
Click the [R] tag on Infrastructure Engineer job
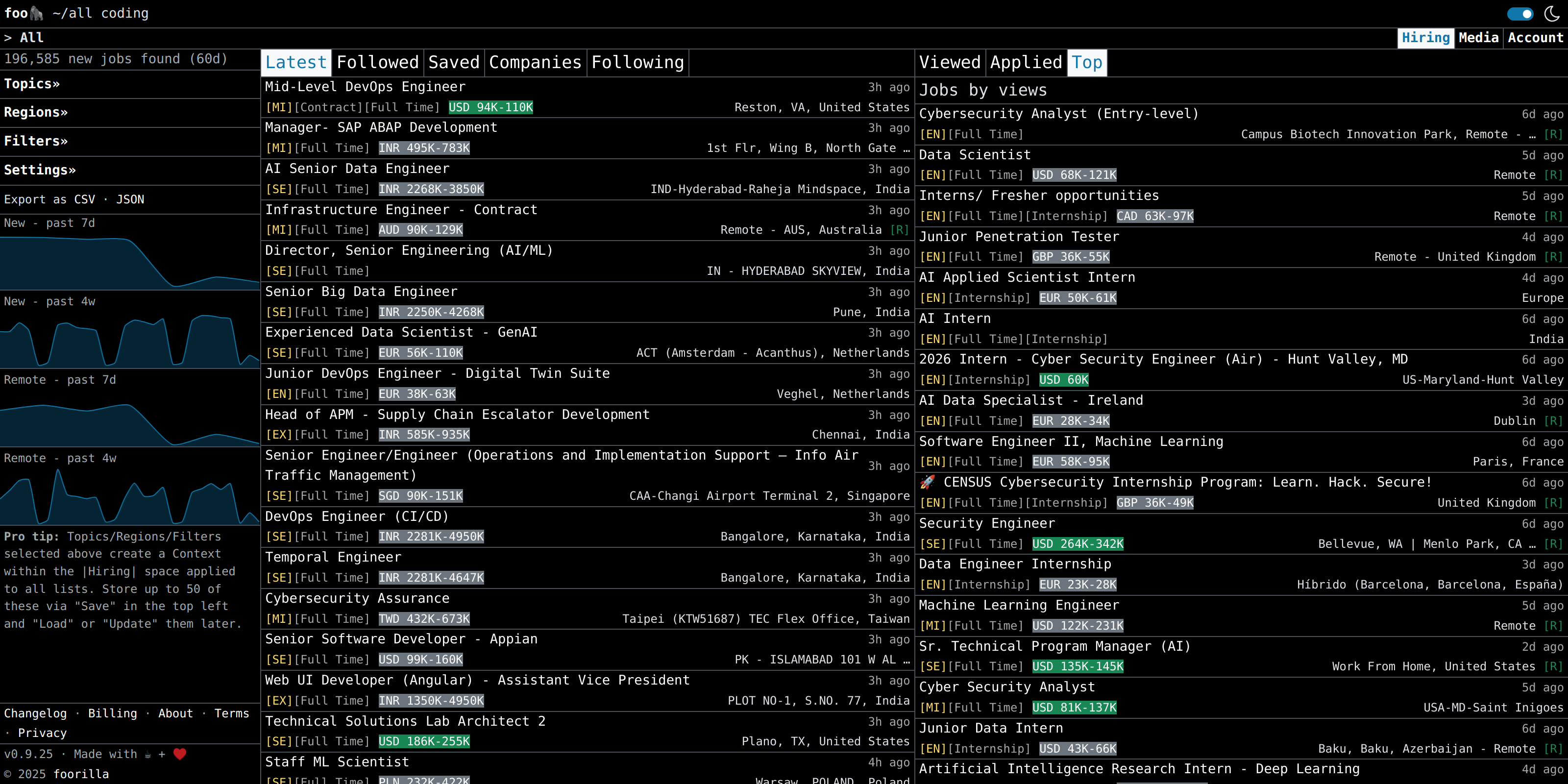click(x=899, y=229)
